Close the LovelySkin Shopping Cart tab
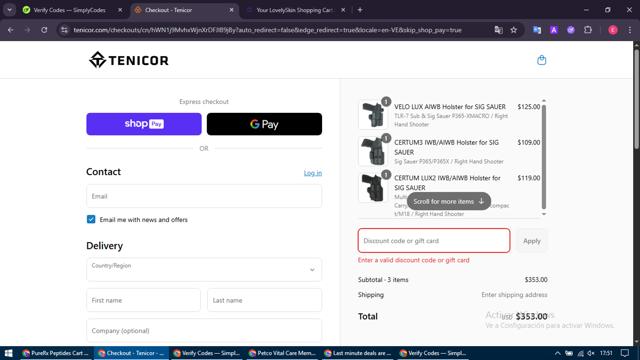640x360 pixels. tap(343, 10)
